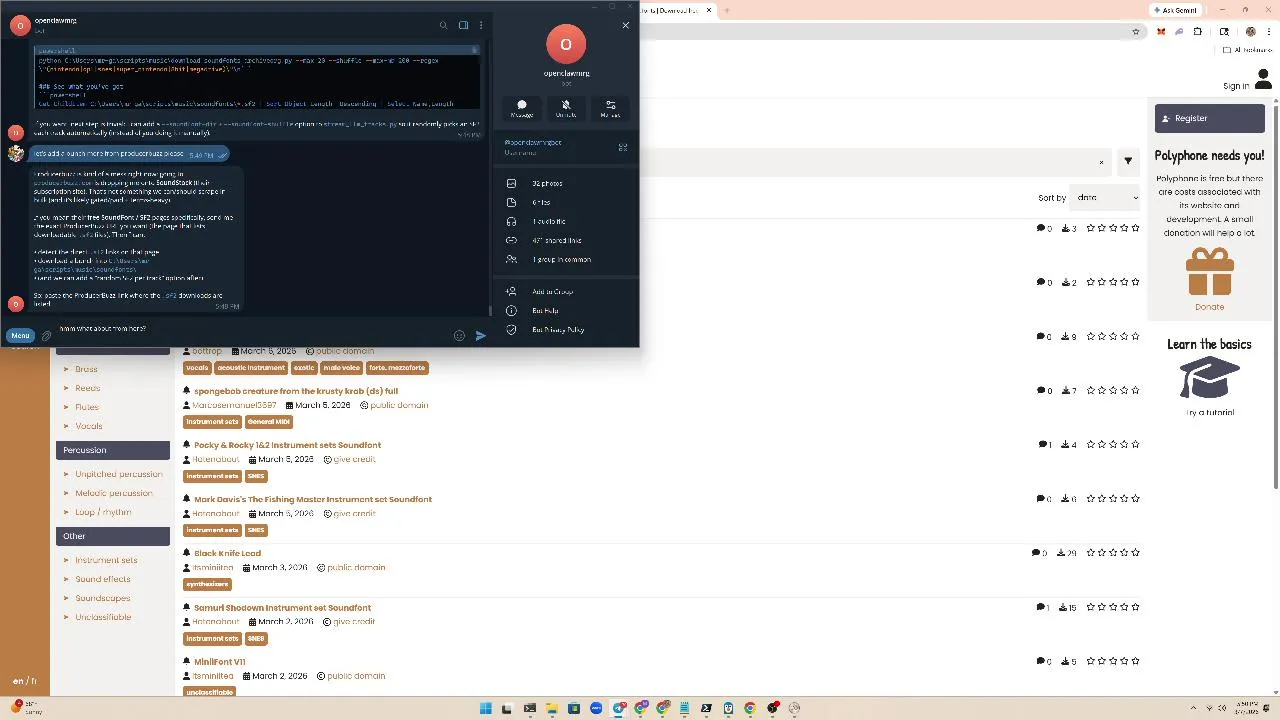Open the Sort by date dropdown
The width and height of the screenshot is (1280, 720).
tap(1105, 198)
